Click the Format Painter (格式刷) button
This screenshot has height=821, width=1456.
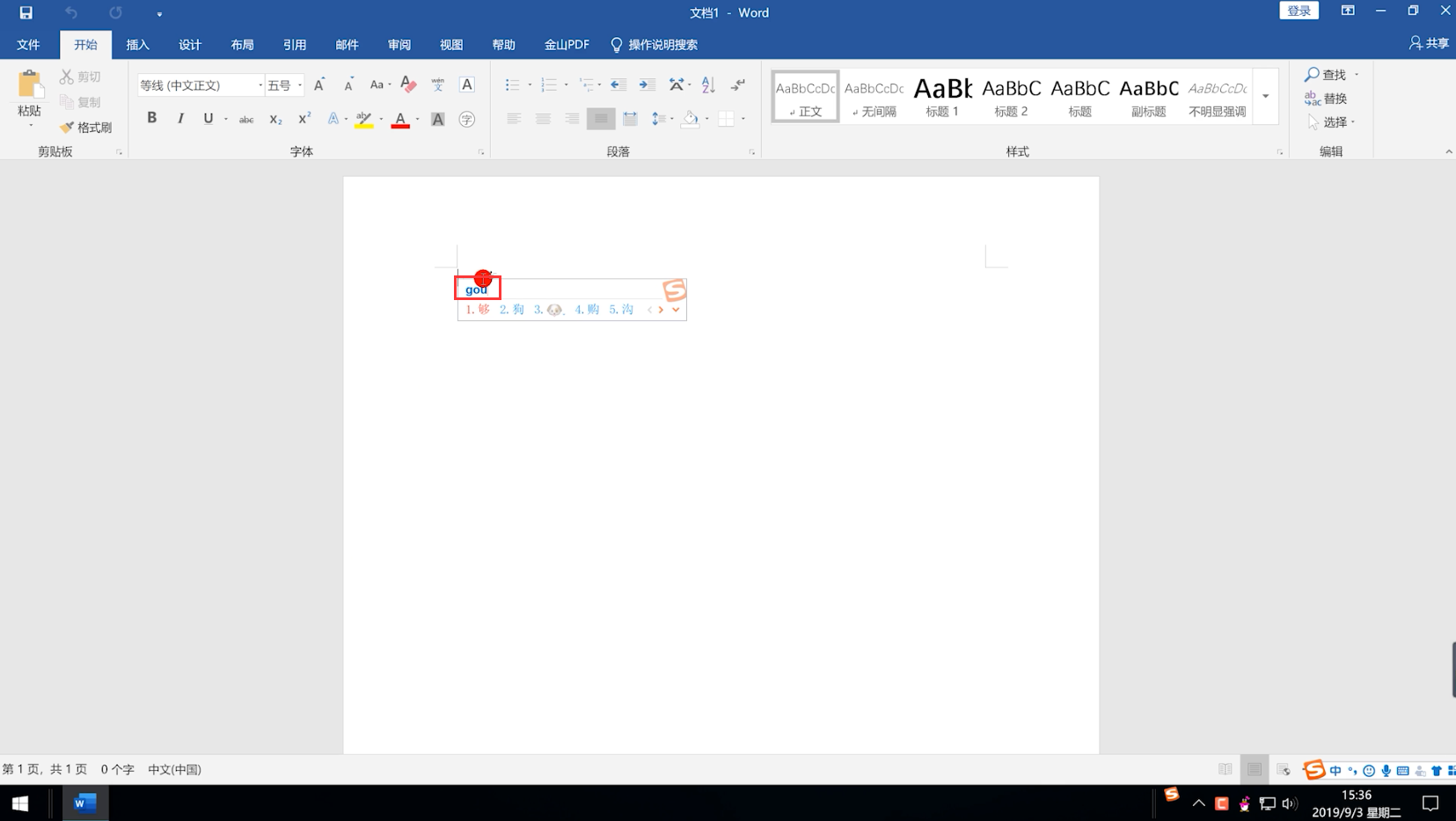pyautogui.click(x=86, y=128)
